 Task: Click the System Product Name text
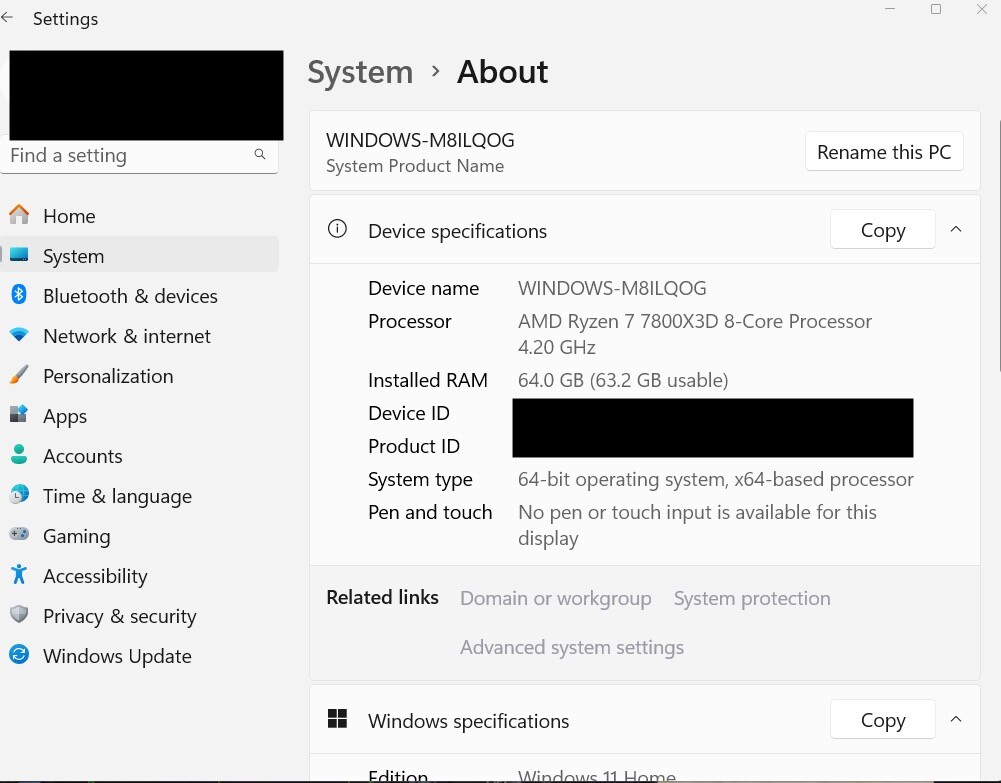point(415,166)
